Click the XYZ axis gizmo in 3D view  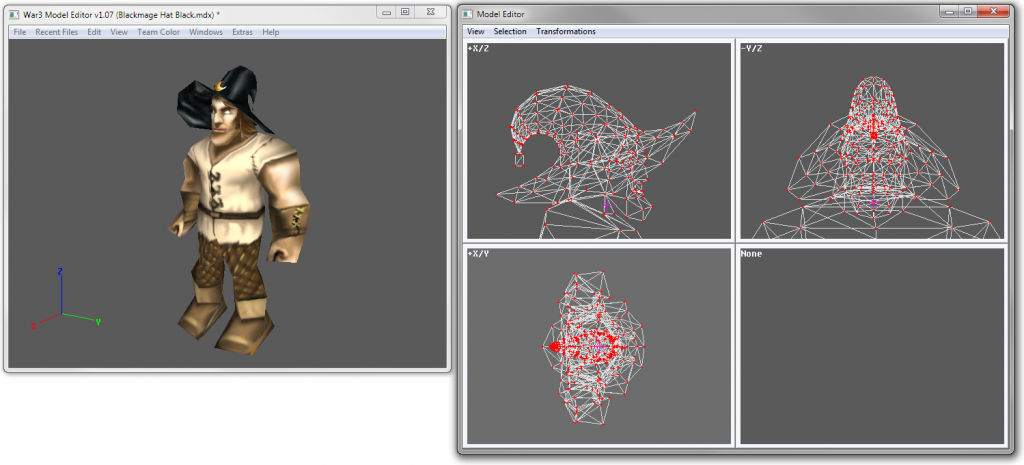(x=64, y=299)
